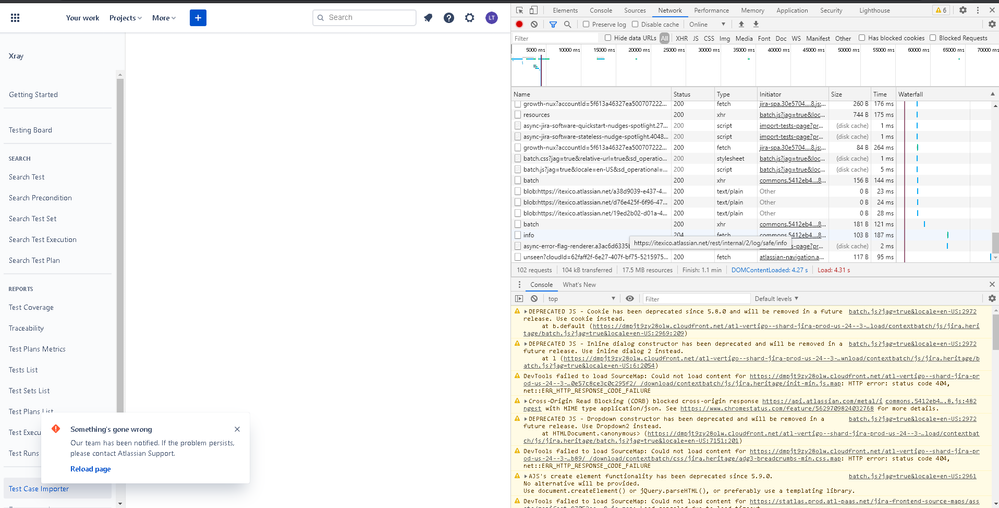
Task: Enable Preserve log checkbox
Action: (x=586, y=24)
